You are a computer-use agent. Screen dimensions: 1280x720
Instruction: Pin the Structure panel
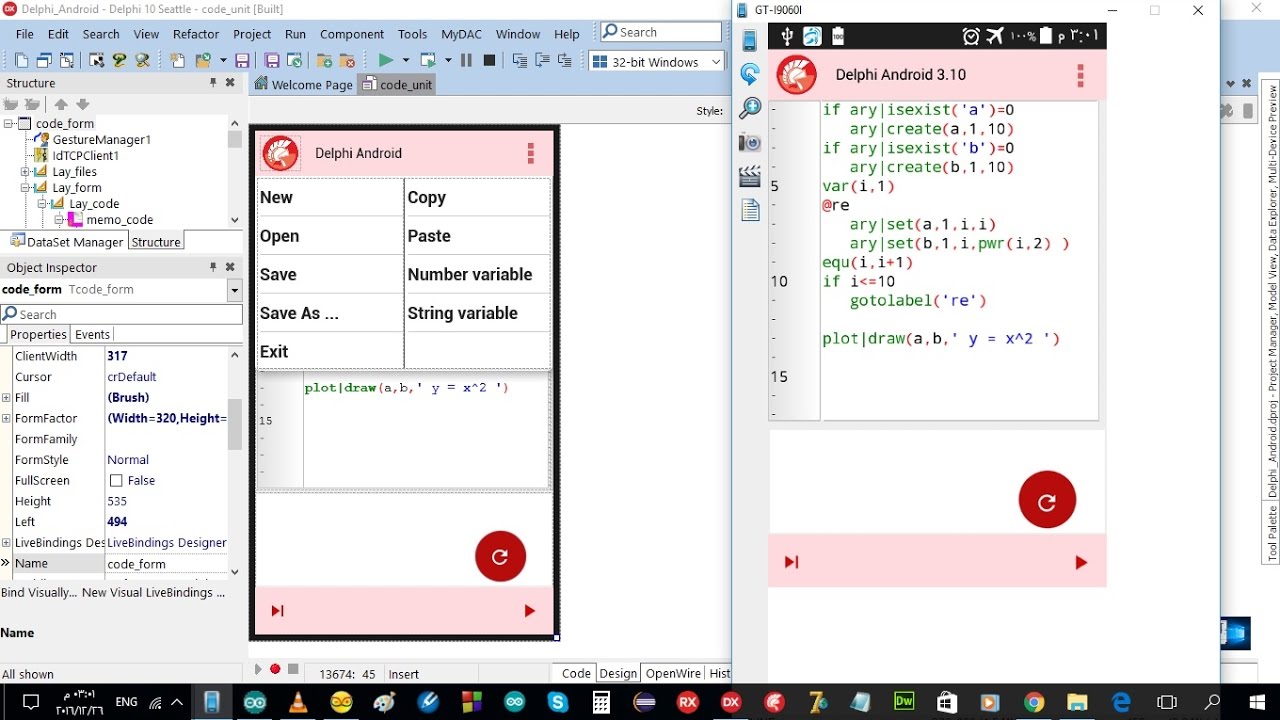click(x=213, y=83)
